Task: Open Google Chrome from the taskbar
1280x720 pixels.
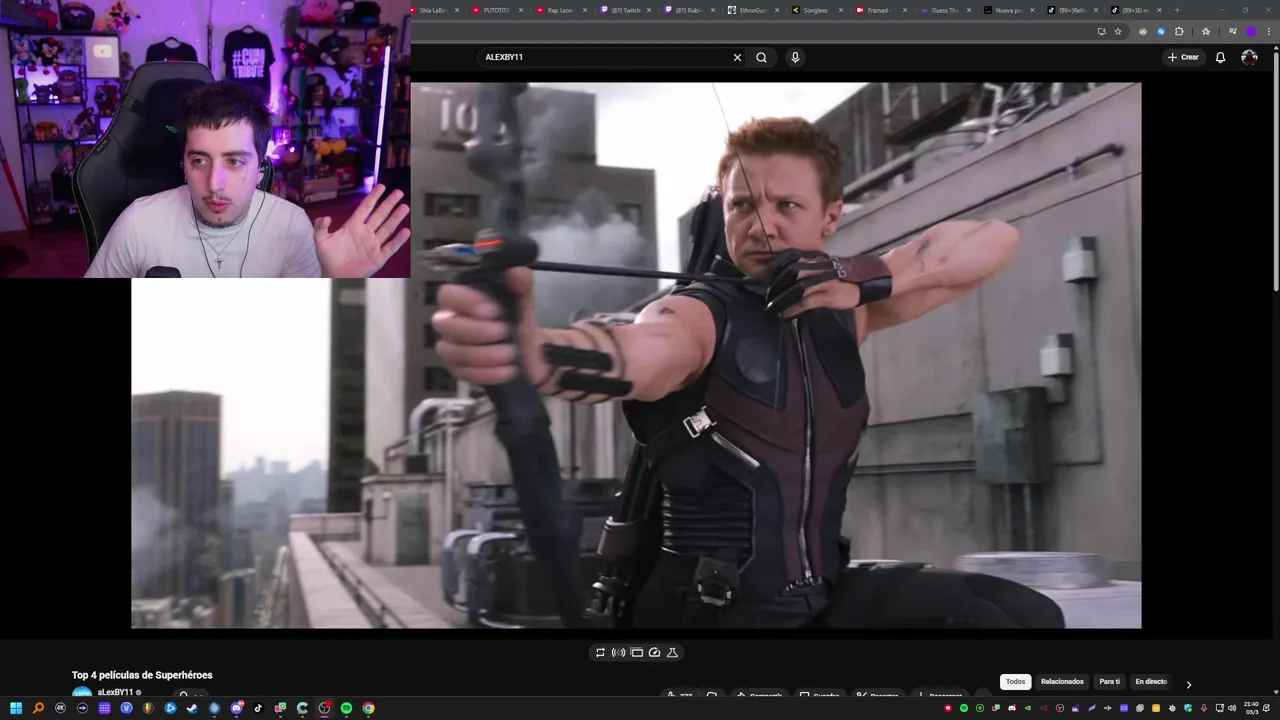Action: [369, 708]
